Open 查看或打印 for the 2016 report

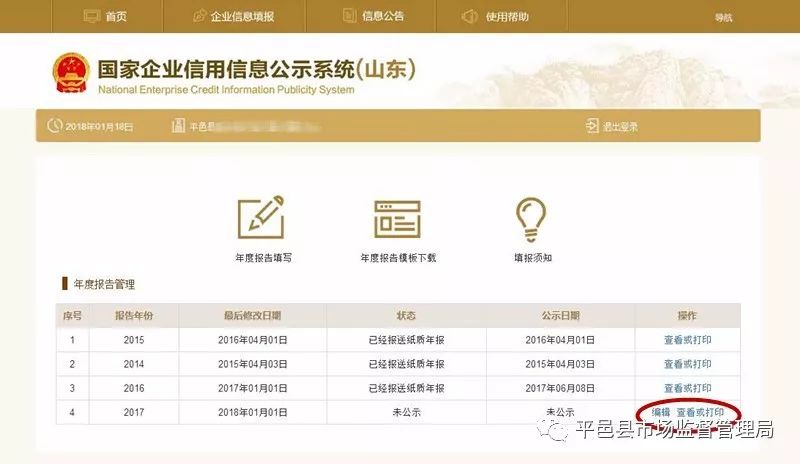(x=687, y=388)
